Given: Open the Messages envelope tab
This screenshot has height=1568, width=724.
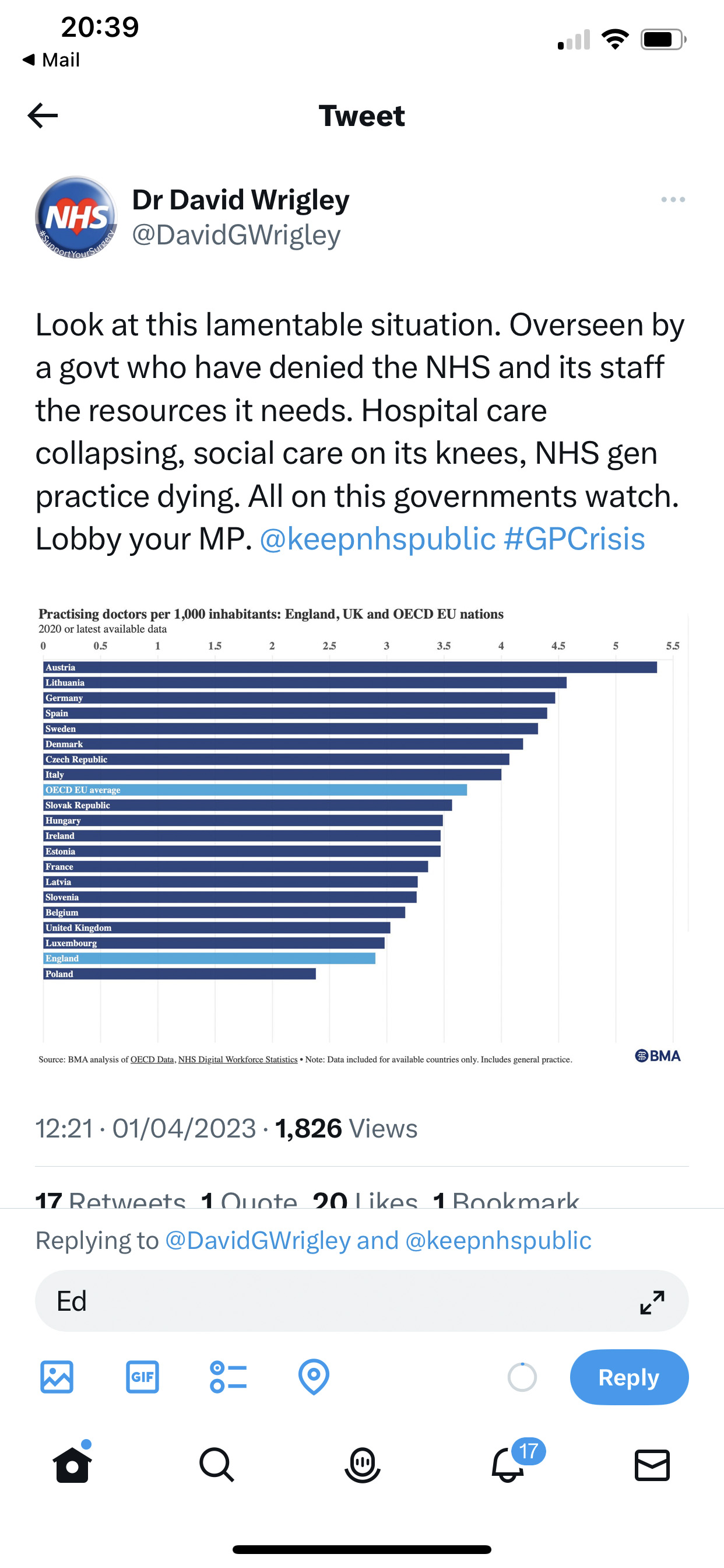Looking at the screenshot, I should [652, 1465].
